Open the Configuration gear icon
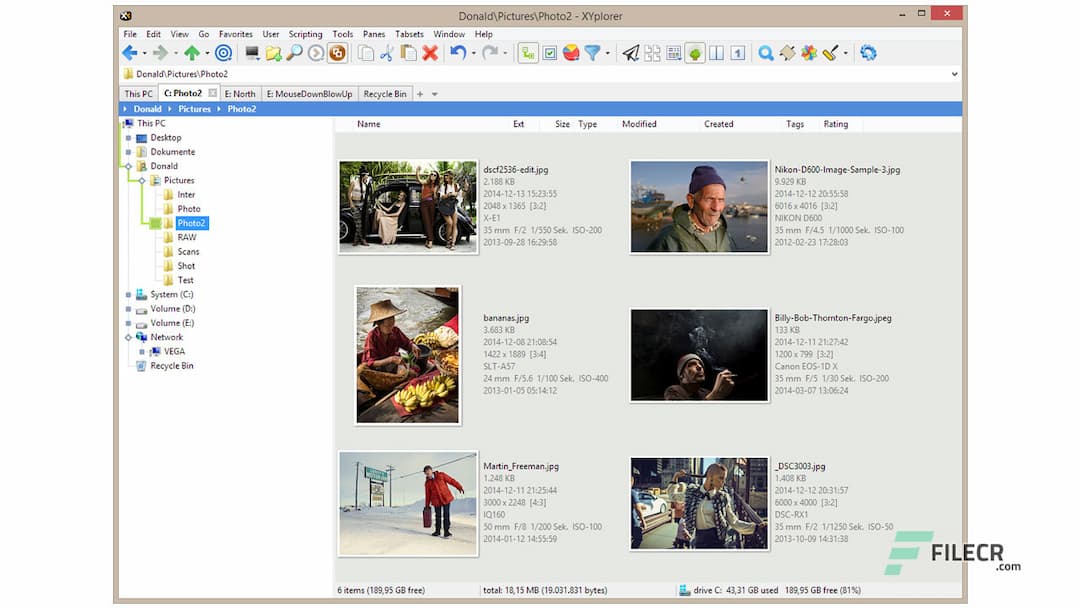This screenshot has height=608, width=1080. (868, 52)
